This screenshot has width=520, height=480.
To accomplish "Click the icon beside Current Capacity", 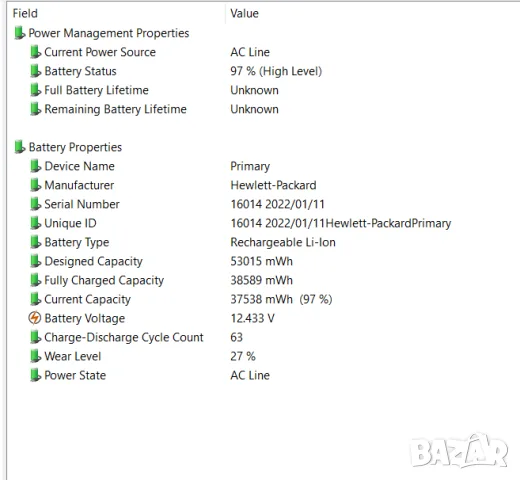I will pos(35,299).
